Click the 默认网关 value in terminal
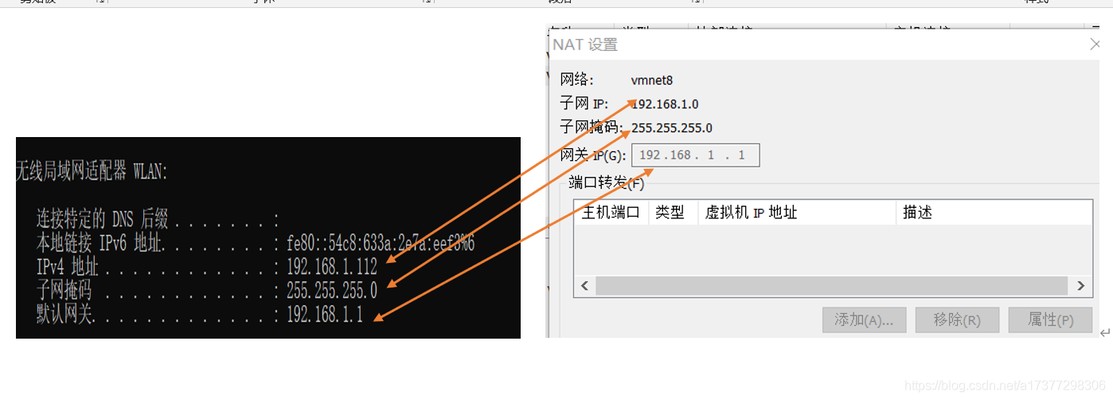The width and height of the screenshot is (1113, 400). click(323, 315)
